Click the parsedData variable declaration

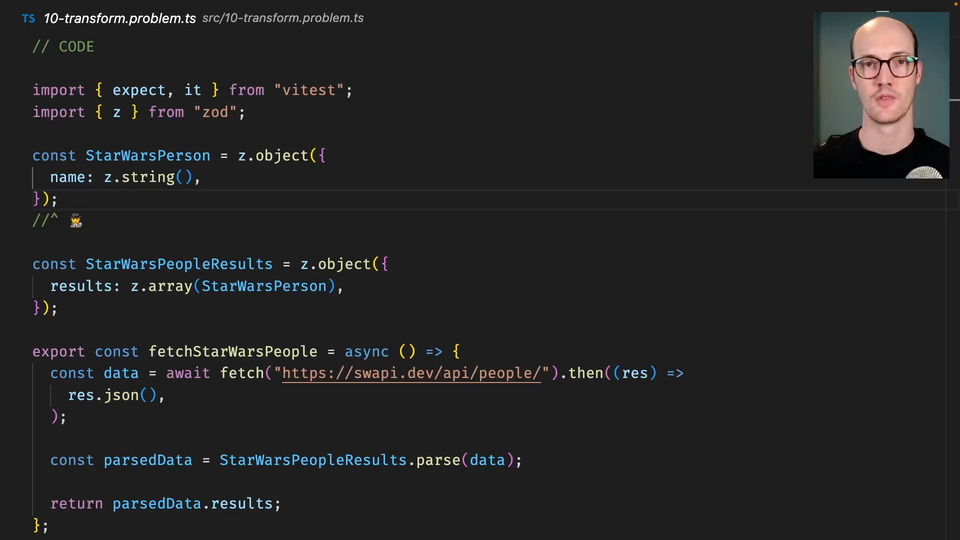148,460
